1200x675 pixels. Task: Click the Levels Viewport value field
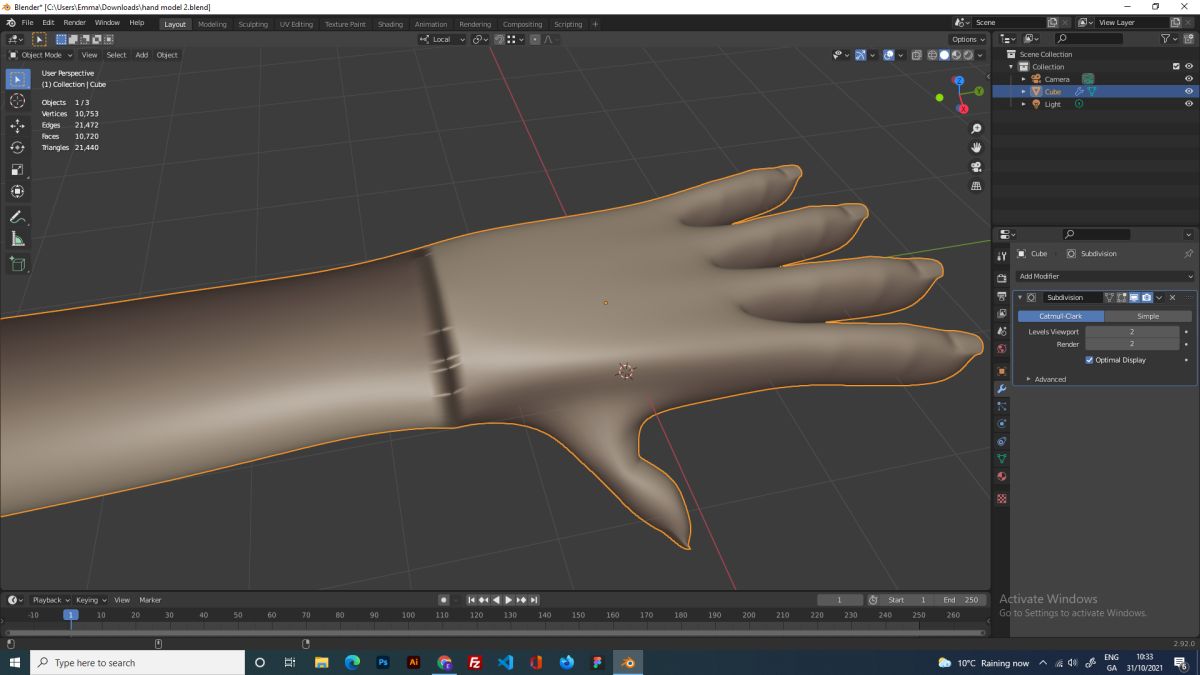tap(1132, 331)
